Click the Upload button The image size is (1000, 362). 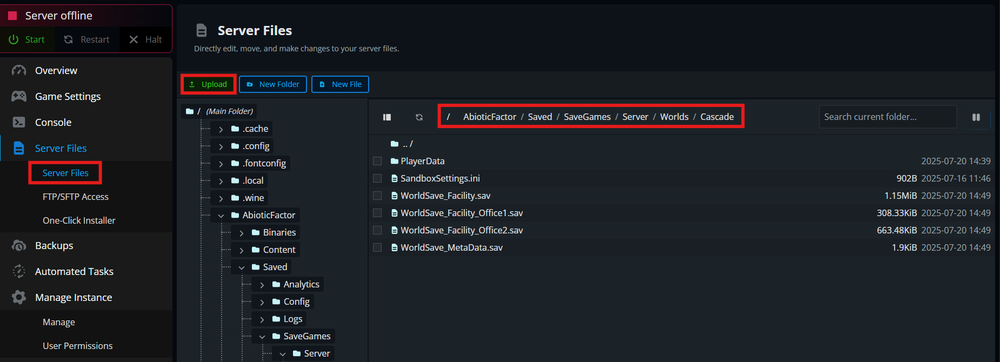tap(208, 84)
